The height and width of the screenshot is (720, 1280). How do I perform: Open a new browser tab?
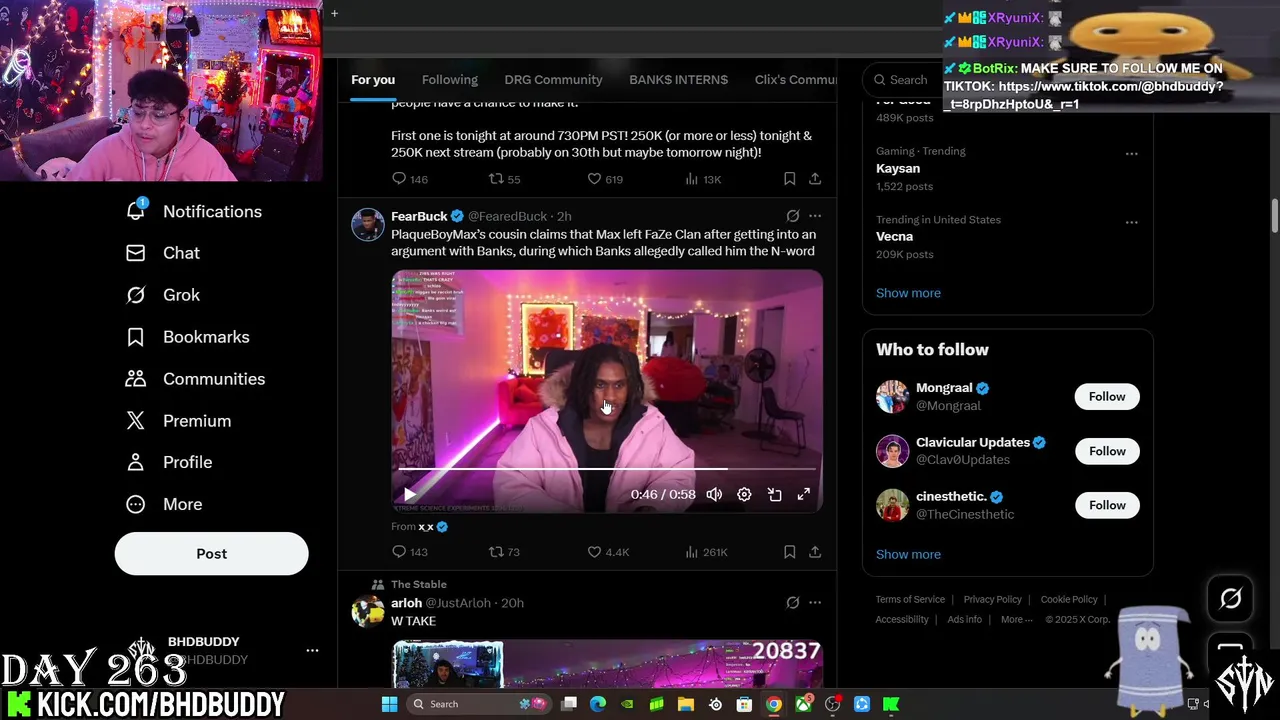click(334, 13)
